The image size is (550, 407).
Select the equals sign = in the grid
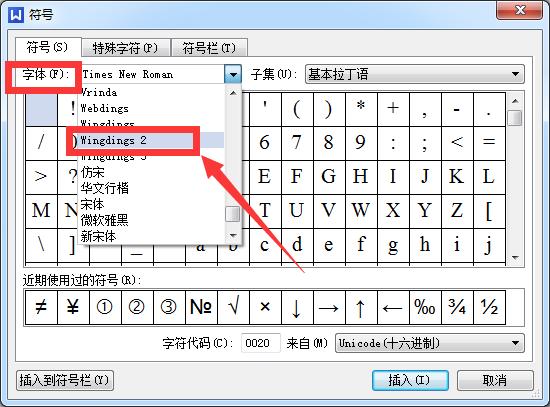[489, 143]
